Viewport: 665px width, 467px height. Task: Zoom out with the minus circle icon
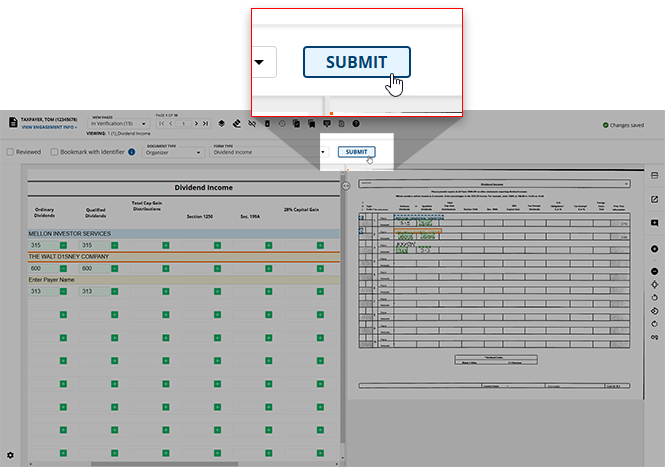point(654,271)
